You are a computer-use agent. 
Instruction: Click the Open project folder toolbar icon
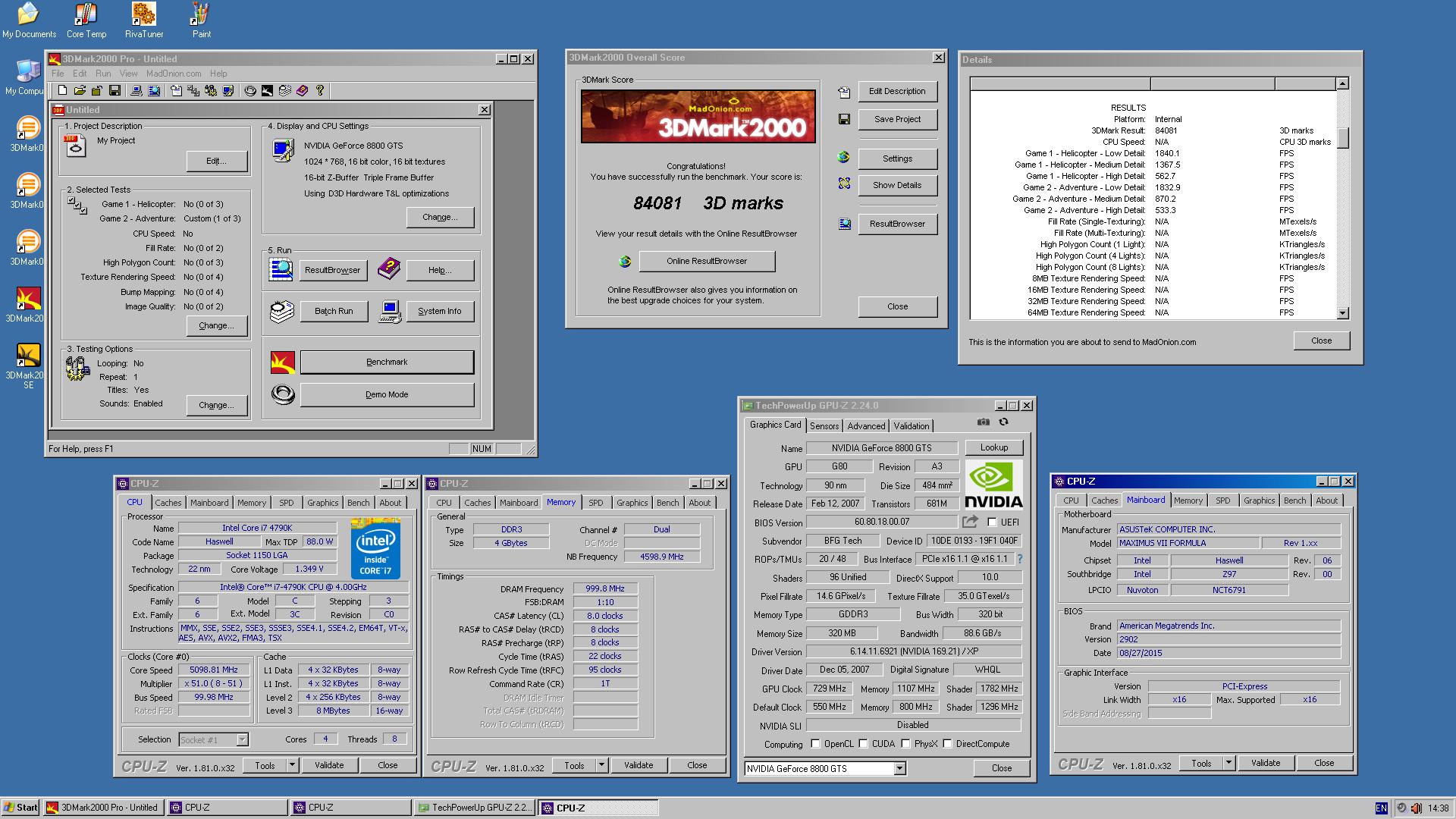coord(80,90)
